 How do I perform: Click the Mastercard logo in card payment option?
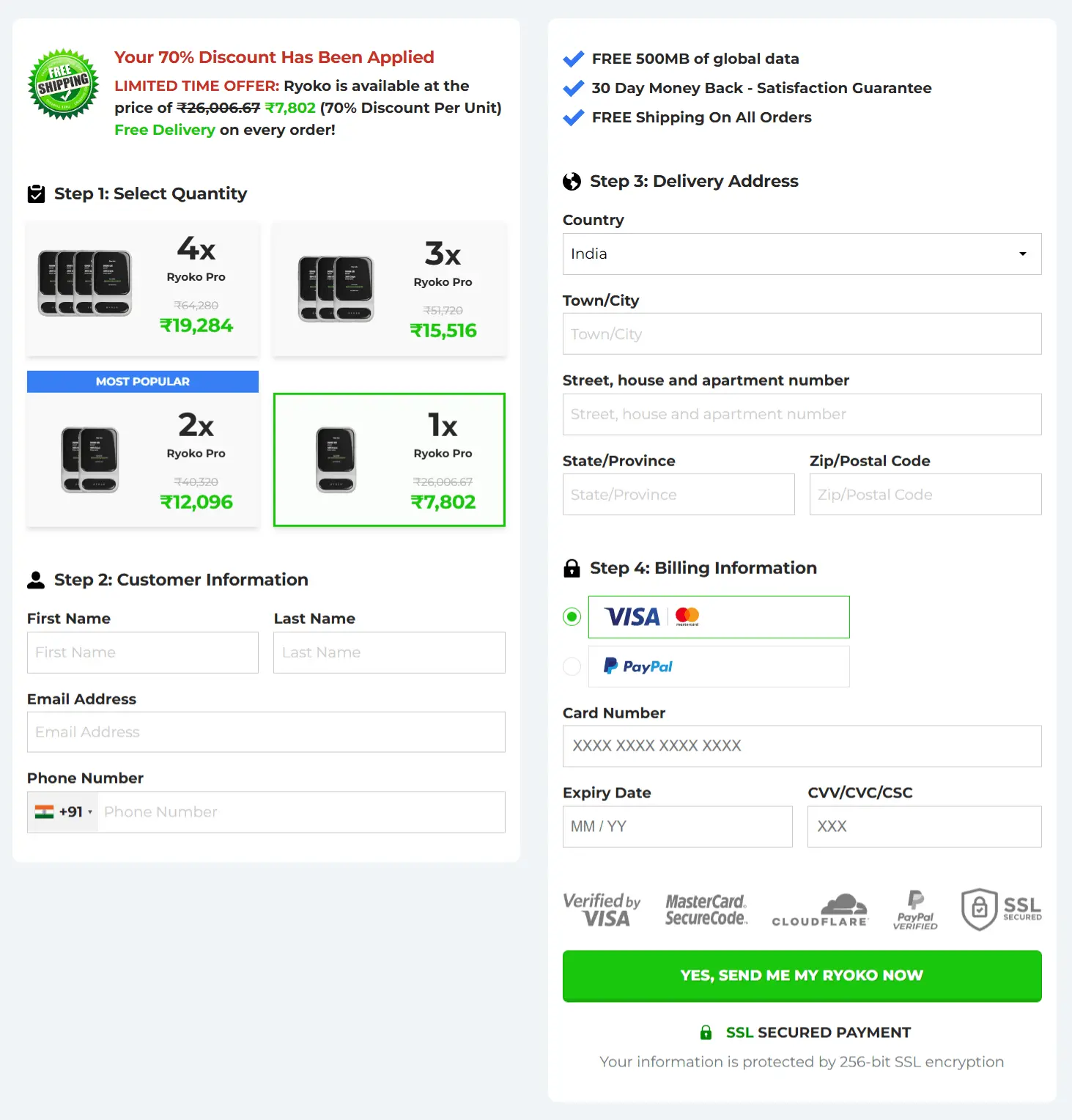coord(687,617)
